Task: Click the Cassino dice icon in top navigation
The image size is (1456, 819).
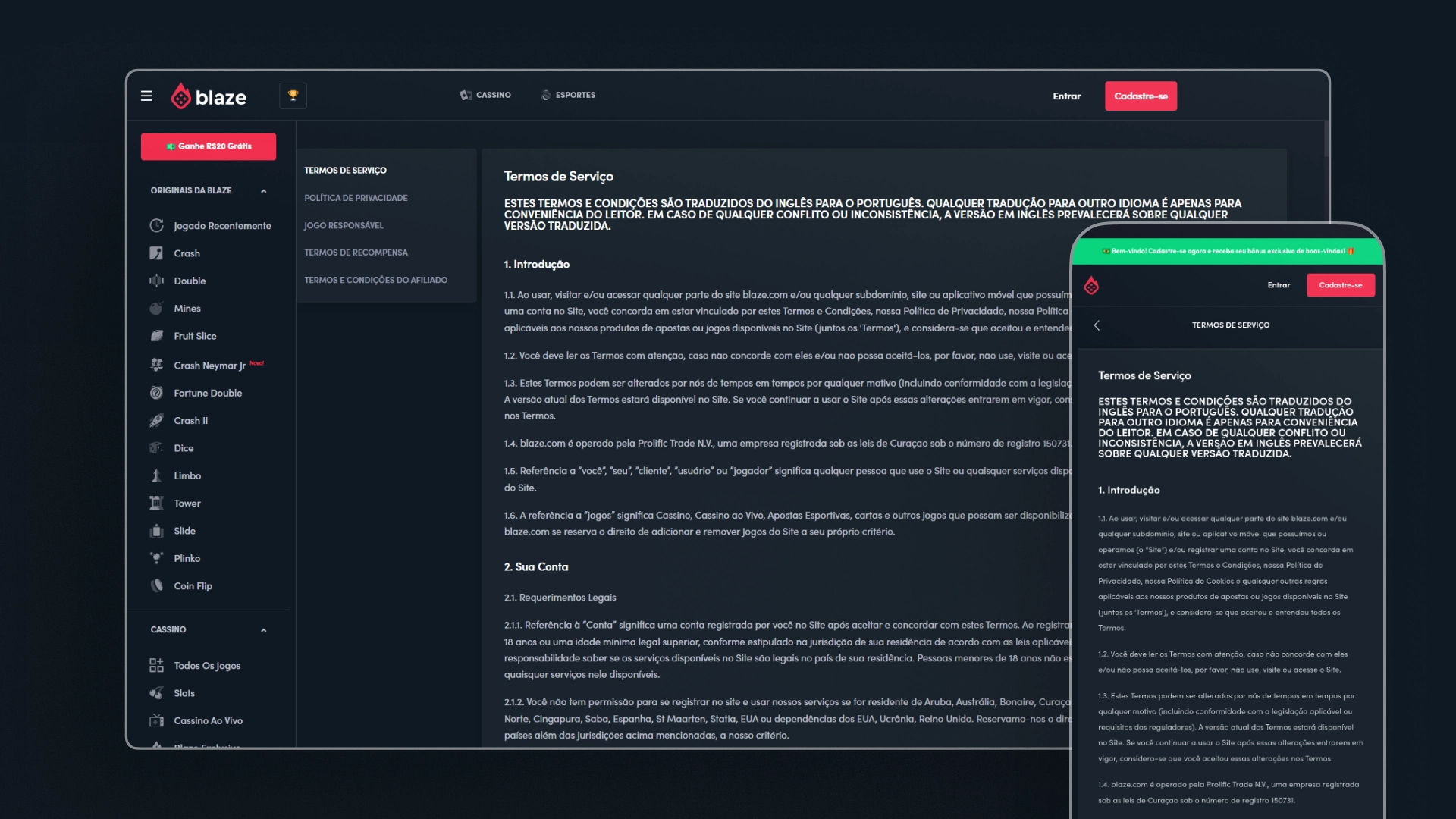Action: point(466,96)
